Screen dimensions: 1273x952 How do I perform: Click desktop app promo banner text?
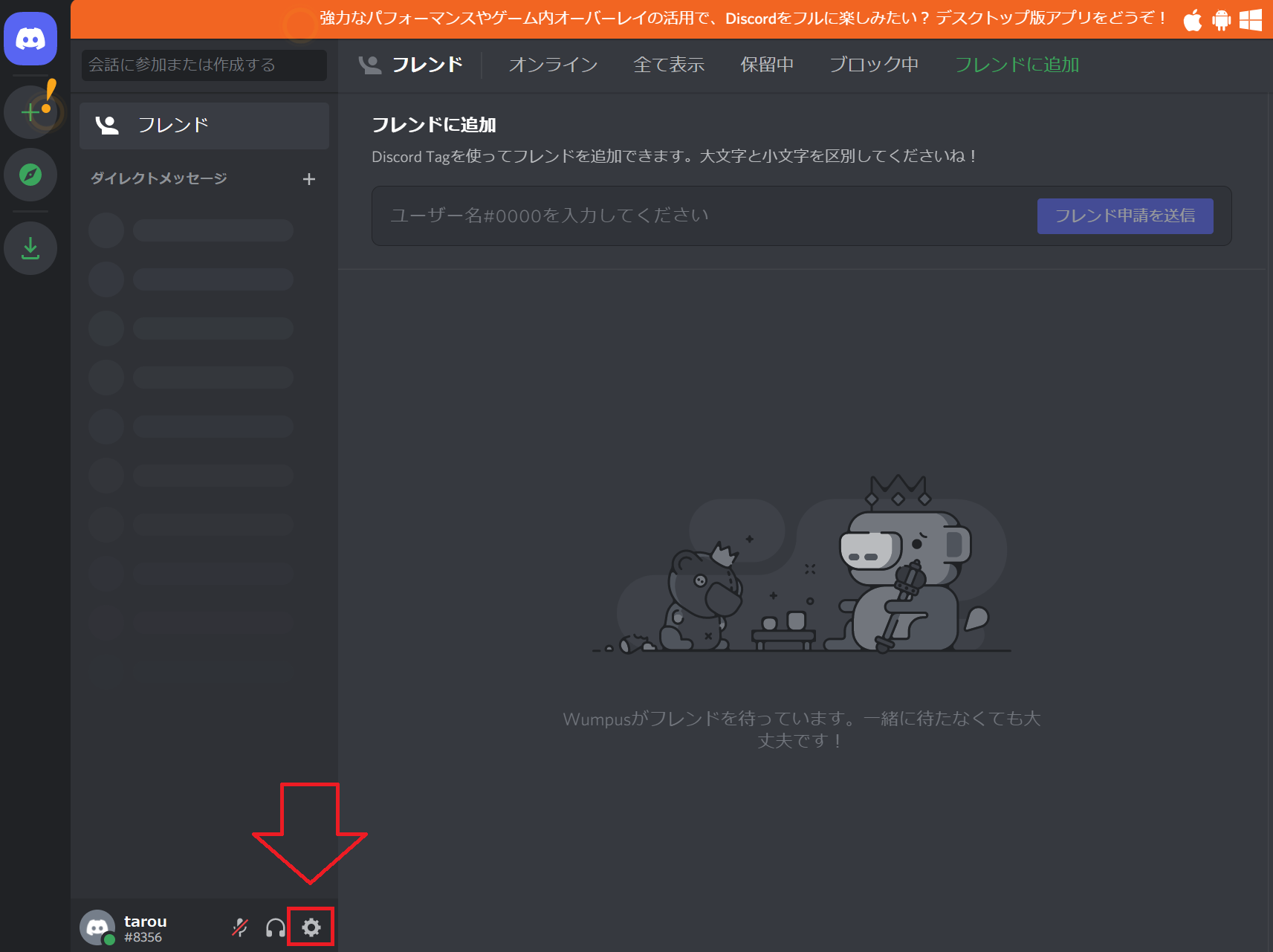[743, 18]
